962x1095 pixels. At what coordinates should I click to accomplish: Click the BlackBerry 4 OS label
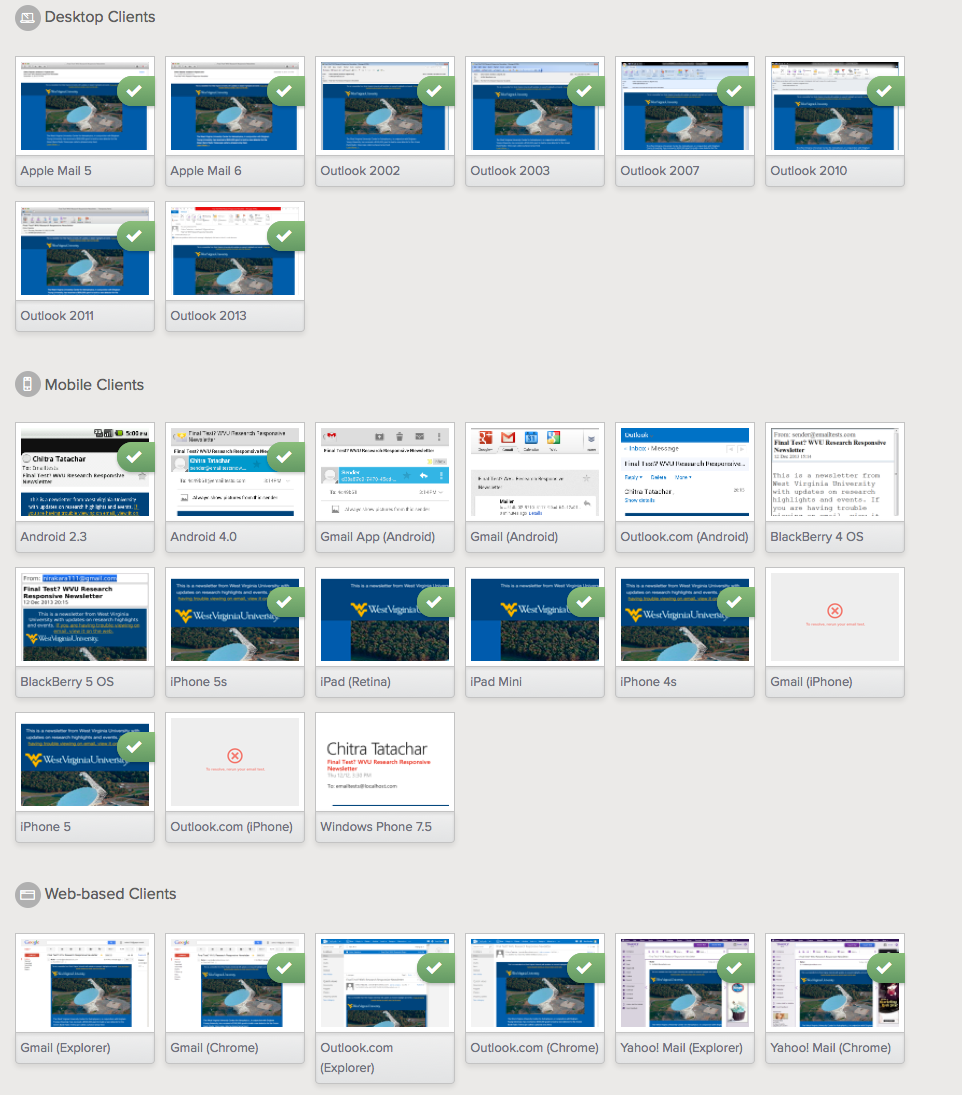817,536
